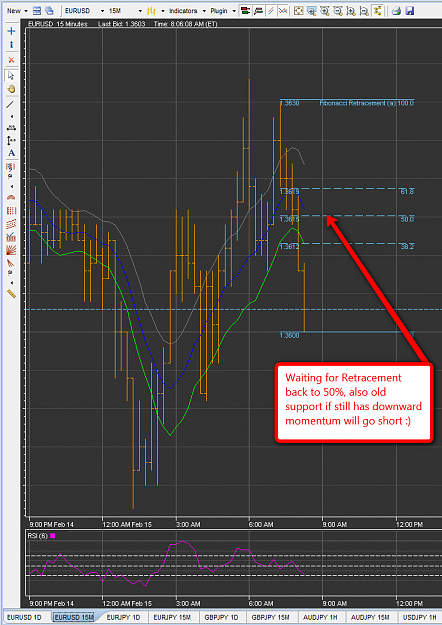Switch to the GBPJPY 15M tab
Viewport: 442px width, 625px height.
point(271,617)
